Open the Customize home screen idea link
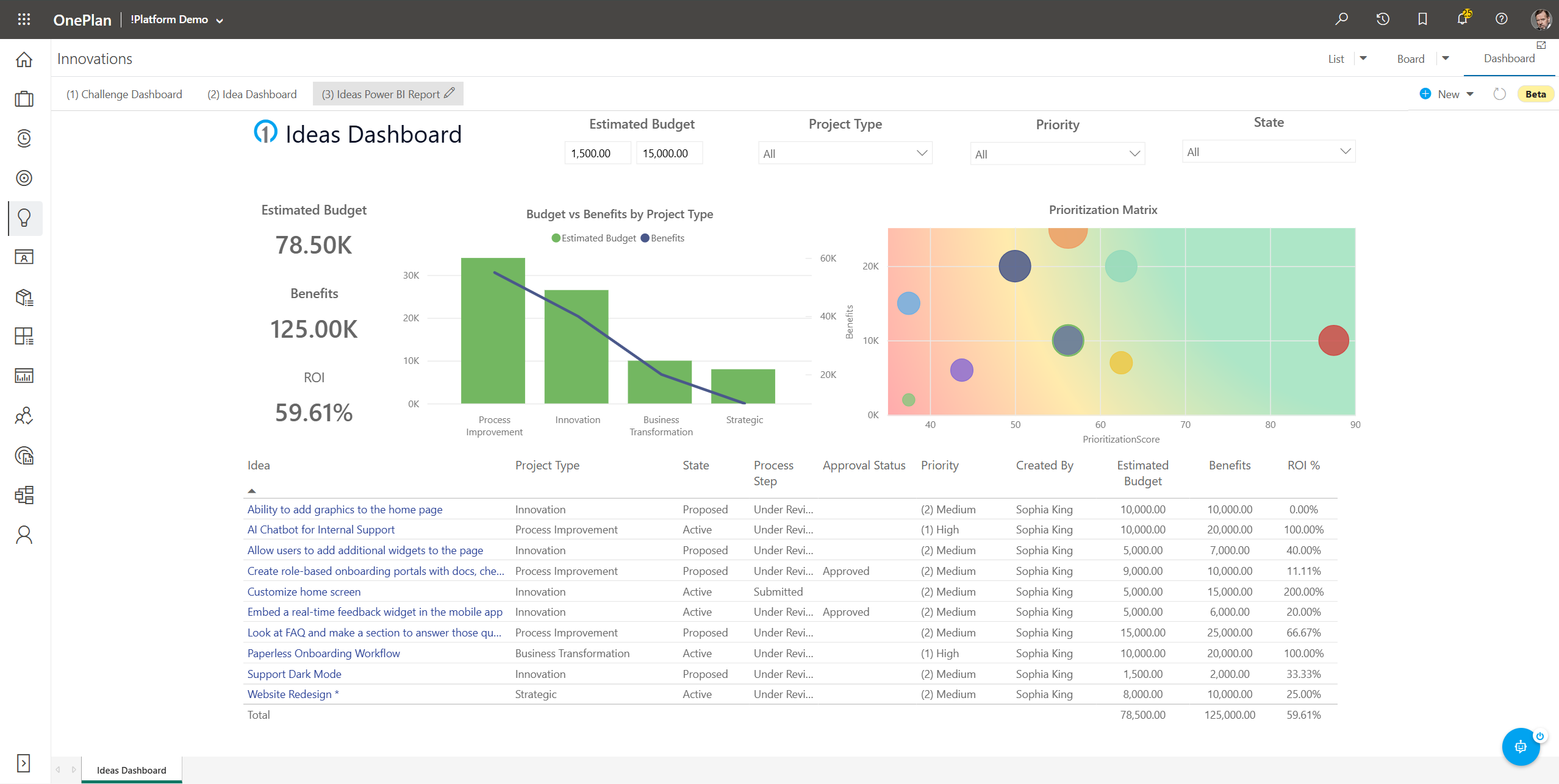Screen dimensions: 1559x784 point(304,591)
